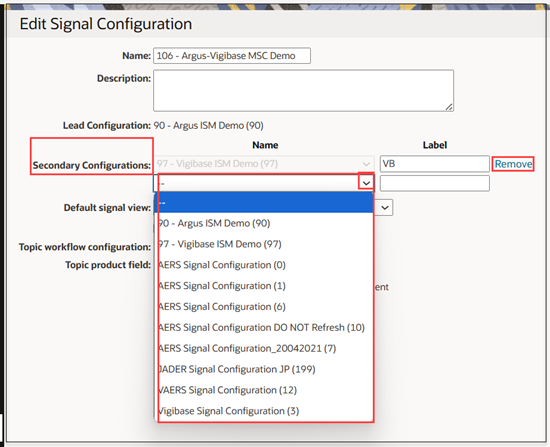
Task: Choose JADER Signal Configuration JP (199)
Action: click(263, 369)
